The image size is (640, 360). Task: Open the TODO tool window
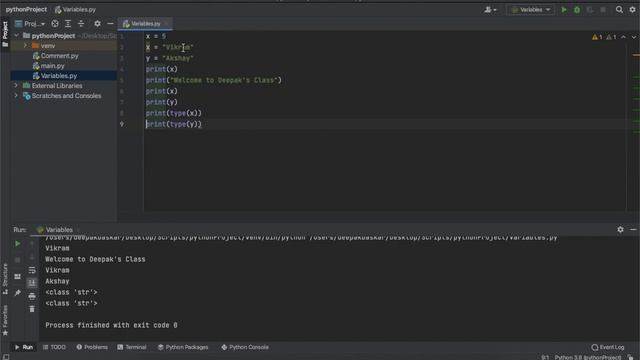click(54, 347)
